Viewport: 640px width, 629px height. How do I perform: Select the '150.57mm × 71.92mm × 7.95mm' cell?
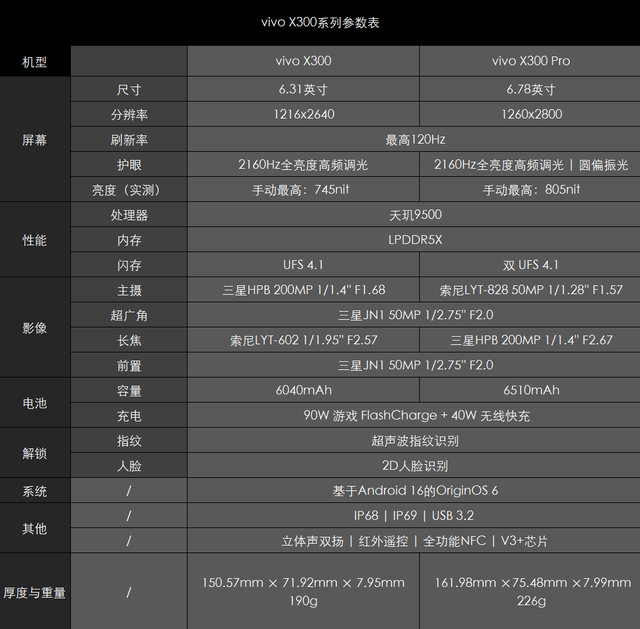click(x=303, y=592)
